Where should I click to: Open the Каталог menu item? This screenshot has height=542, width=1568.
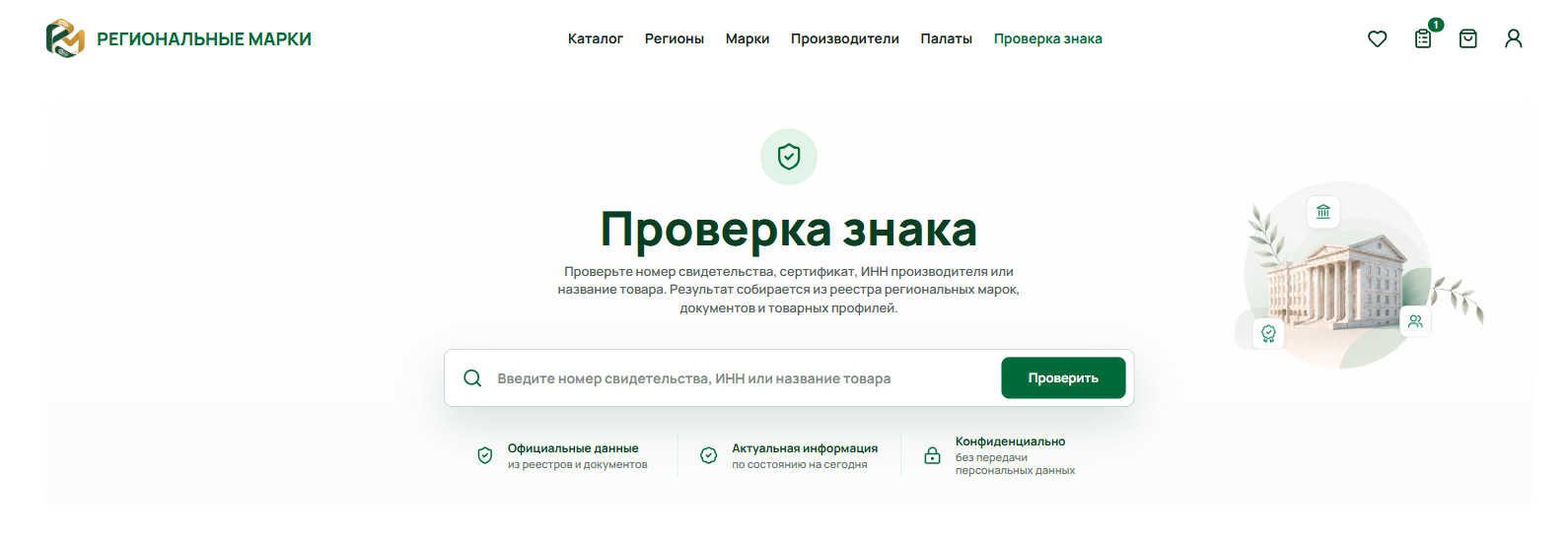596,38
